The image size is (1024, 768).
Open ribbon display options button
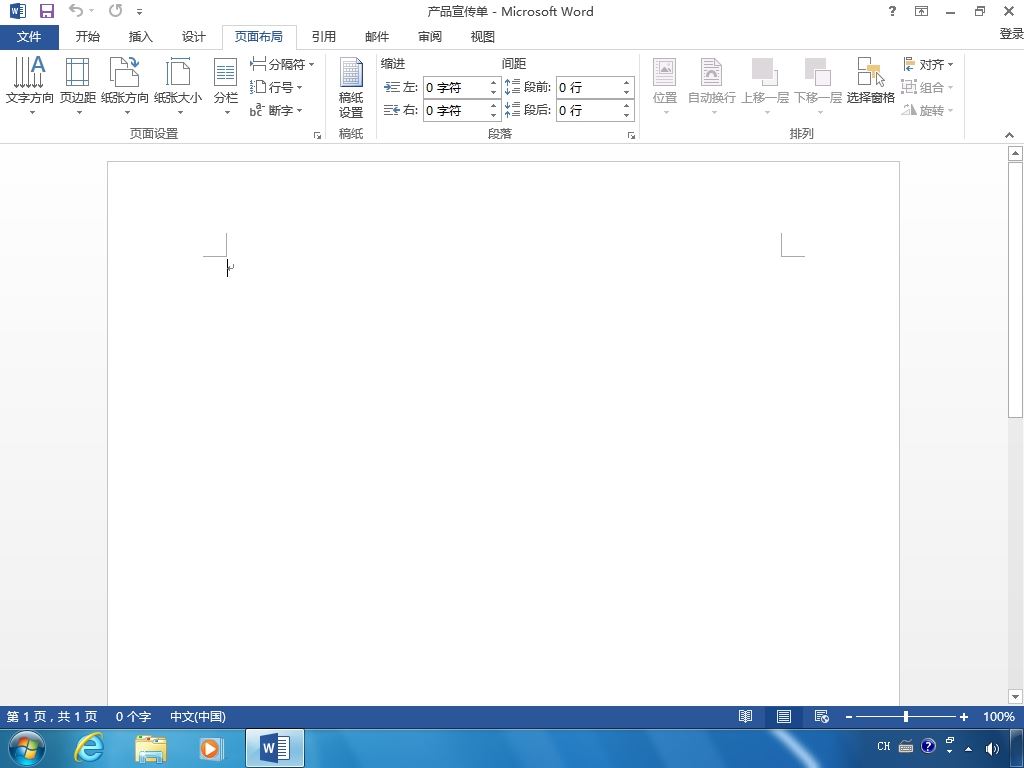tap(921, 11)
